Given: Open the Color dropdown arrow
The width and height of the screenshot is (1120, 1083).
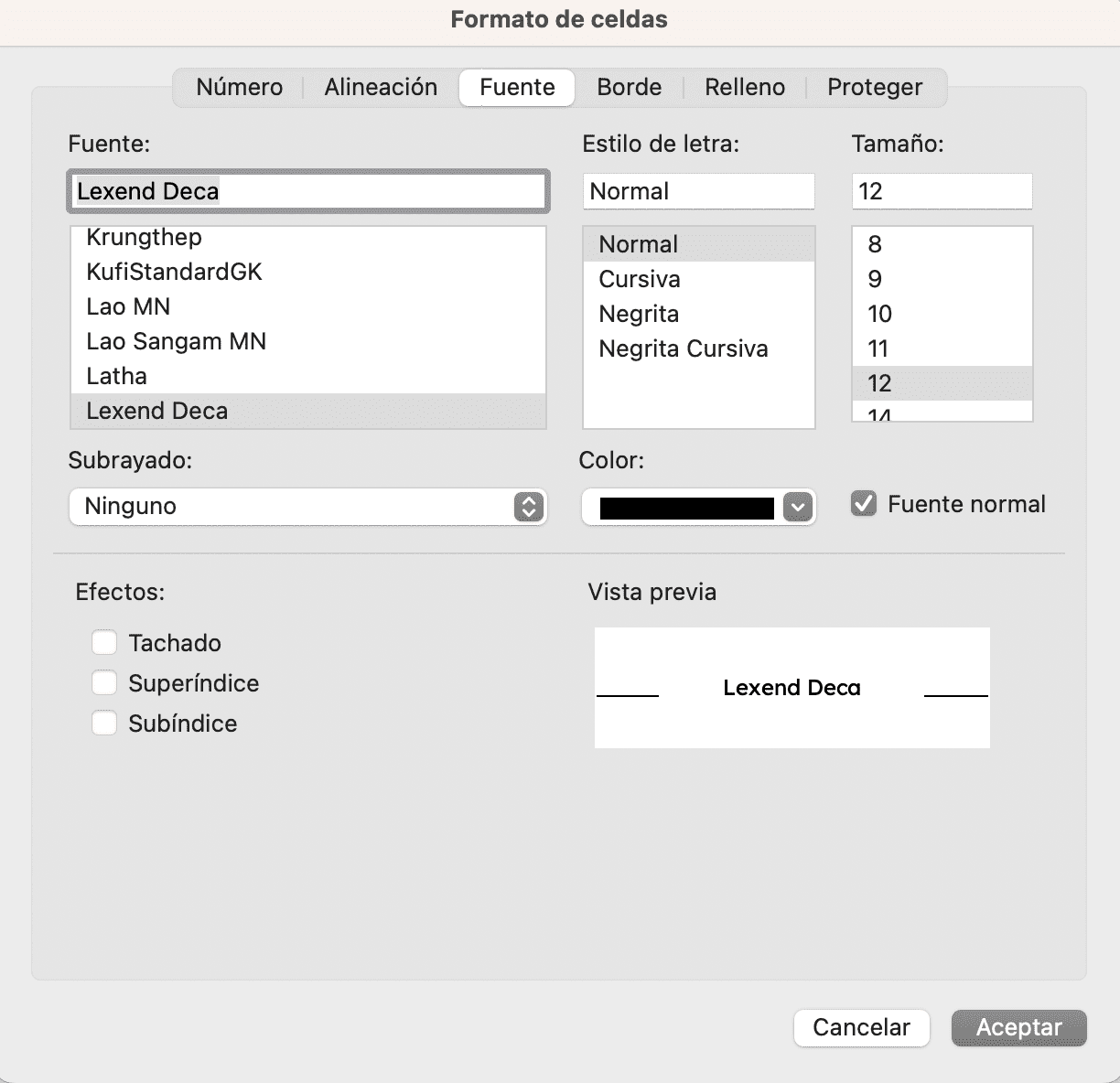Looking at the screenshot, I should tap(799, 507).
